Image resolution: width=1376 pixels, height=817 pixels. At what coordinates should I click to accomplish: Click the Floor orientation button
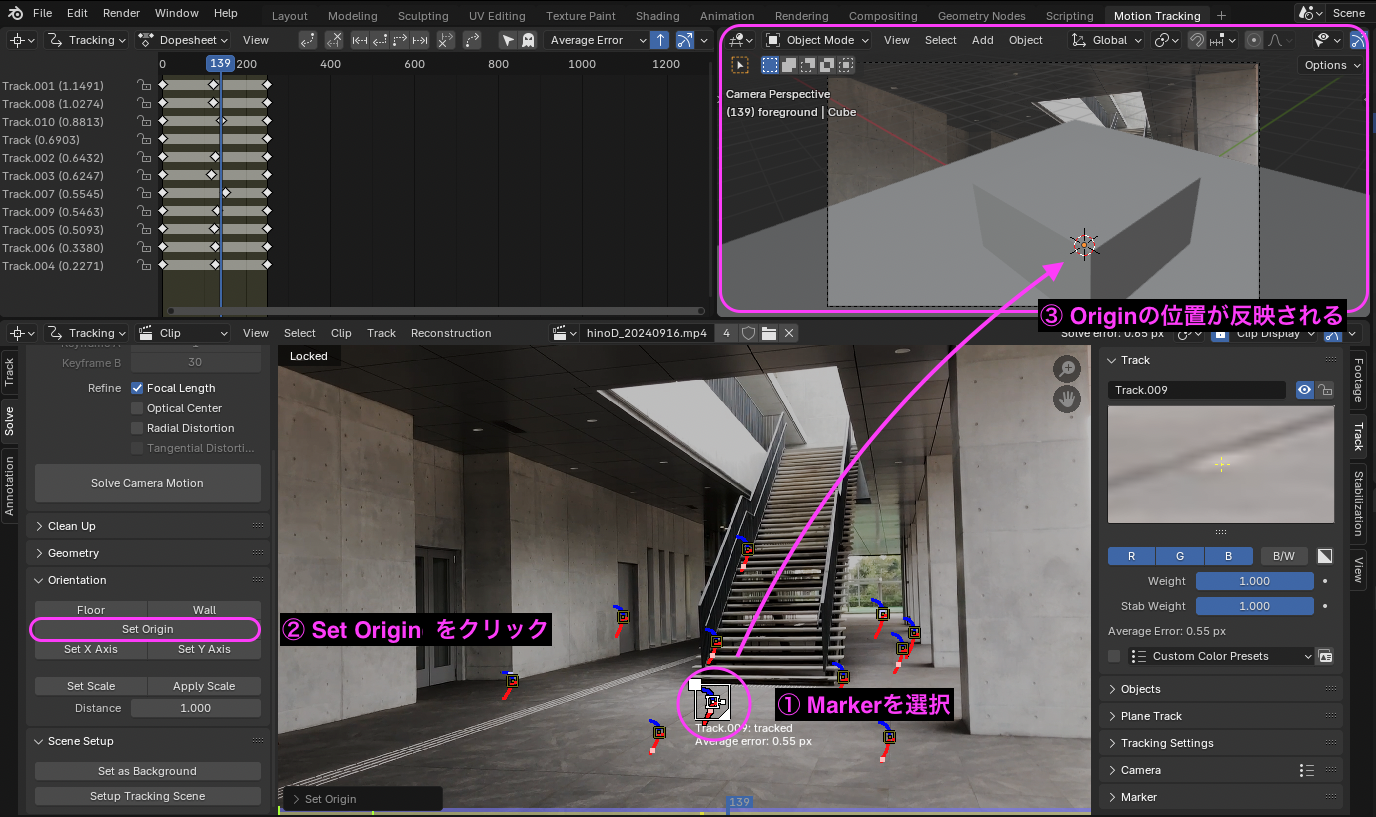[x=91, y=610]
